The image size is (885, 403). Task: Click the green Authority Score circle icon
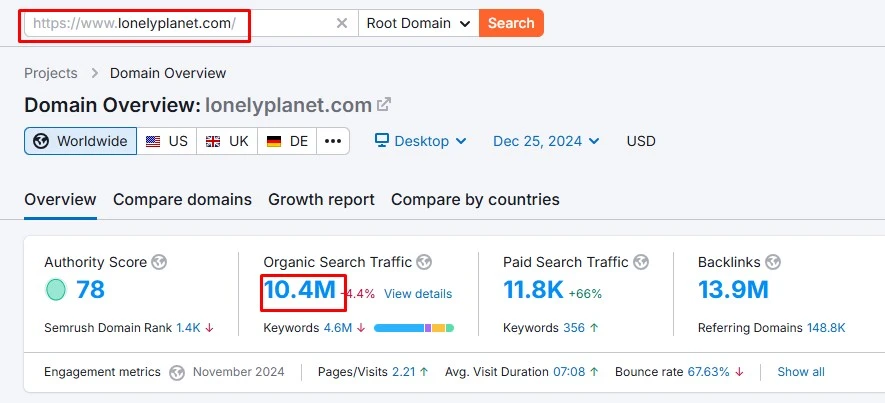click(x=56, y=291)
